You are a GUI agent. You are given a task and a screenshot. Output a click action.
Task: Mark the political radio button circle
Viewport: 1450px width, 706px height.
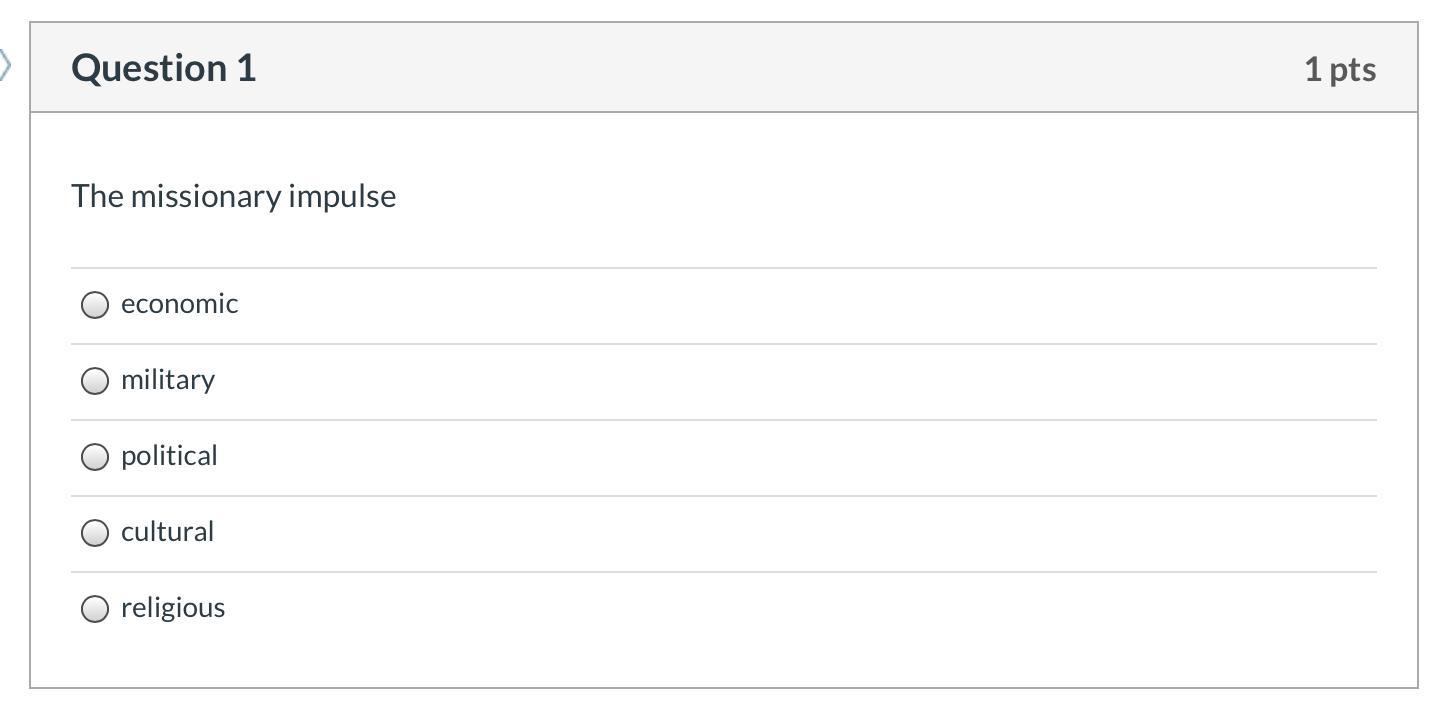click(95, 457)
